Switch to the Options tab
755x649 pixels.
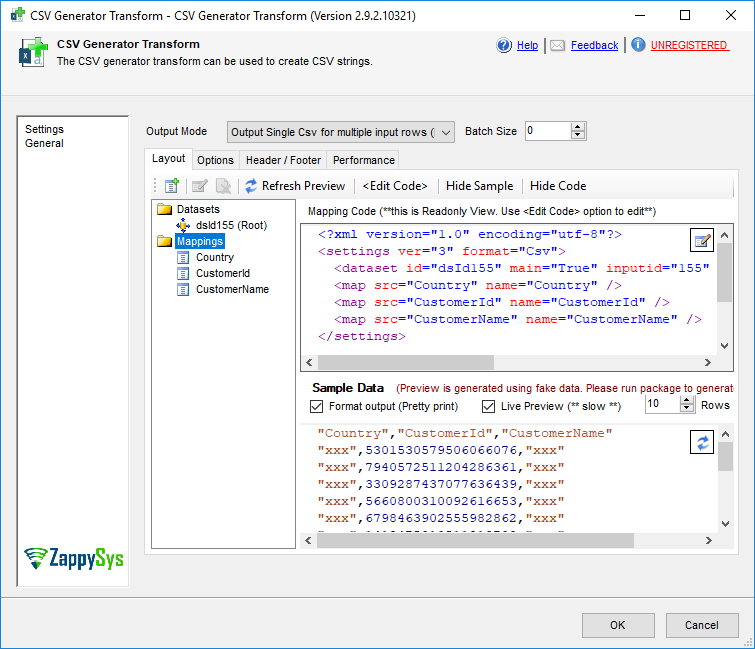[x=215, y=160]
